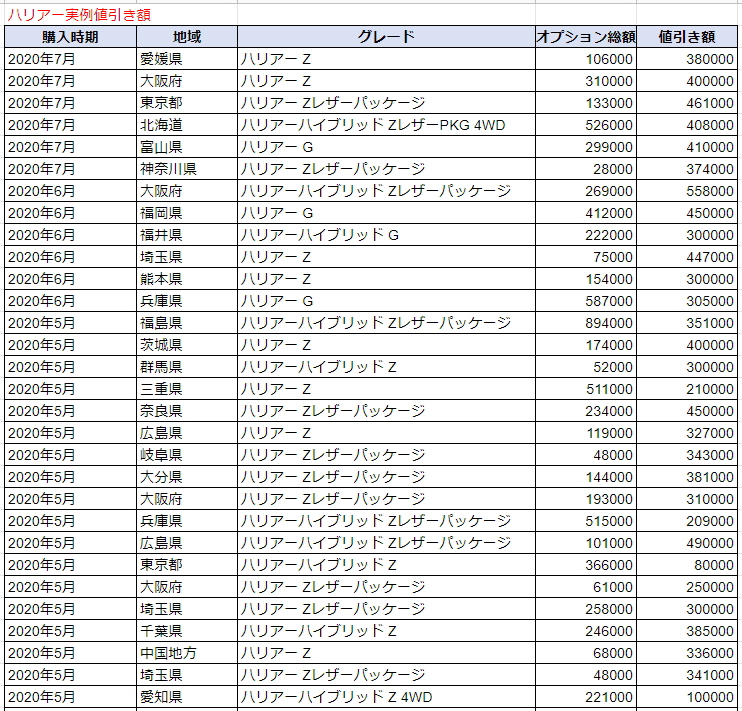Image resolution: width=742 pixels, height=711 pixels.
Task: Click the discount value 490000
Action: (687, 543)
